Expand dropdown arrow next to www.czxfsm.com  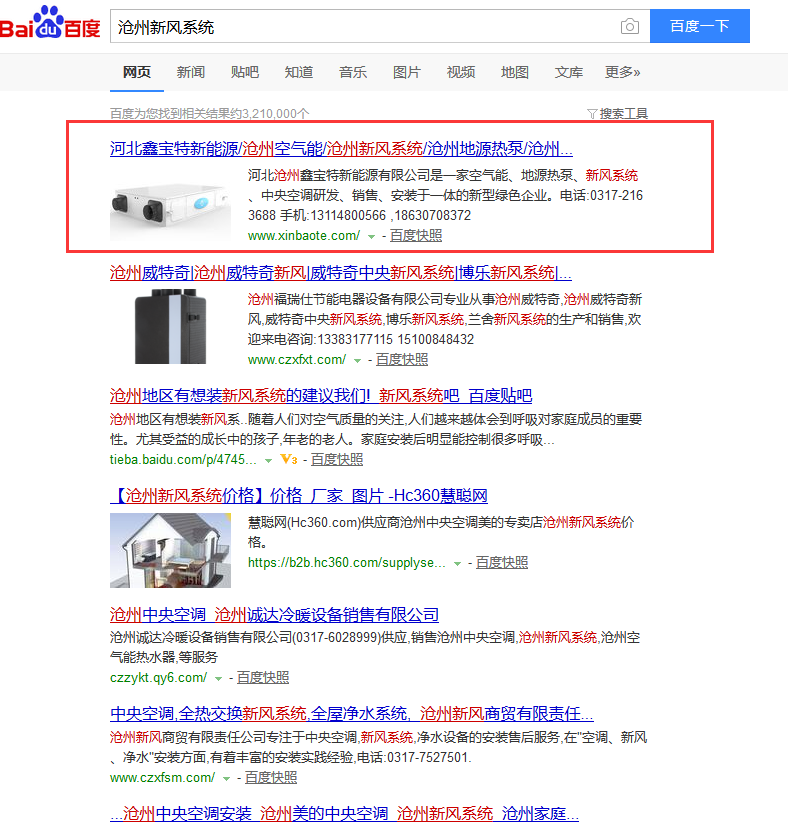[x=226, y=779]
